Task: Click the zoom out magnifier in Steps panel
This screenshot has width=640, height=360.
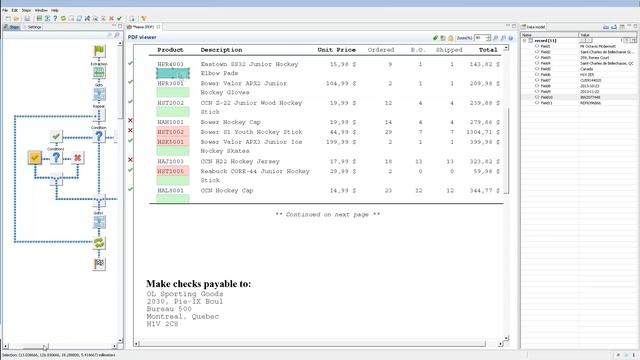Action: [x=109, y=36]
